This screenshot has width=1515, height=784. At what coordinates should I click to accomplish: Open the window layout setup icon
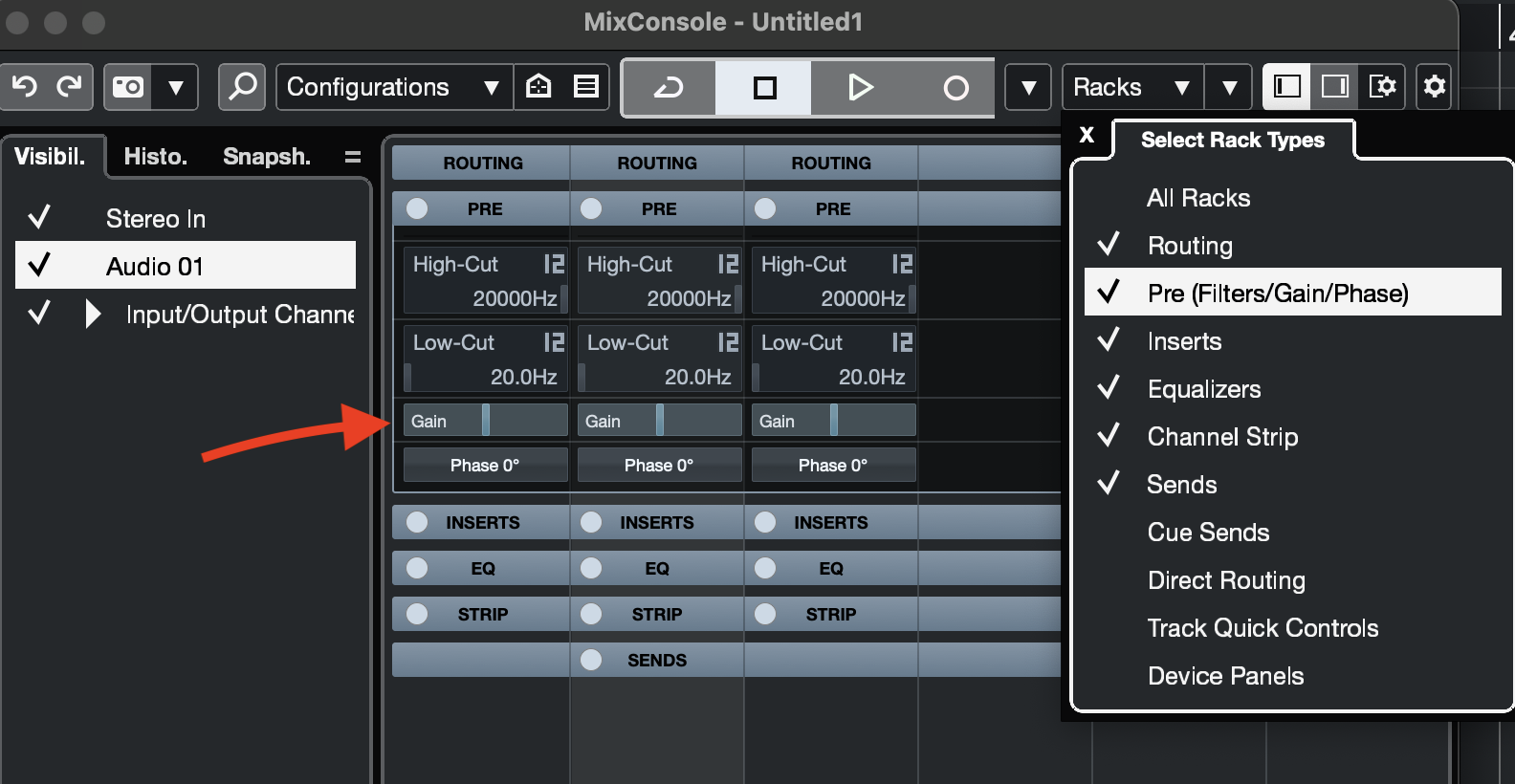click(x=1382, y=87)
